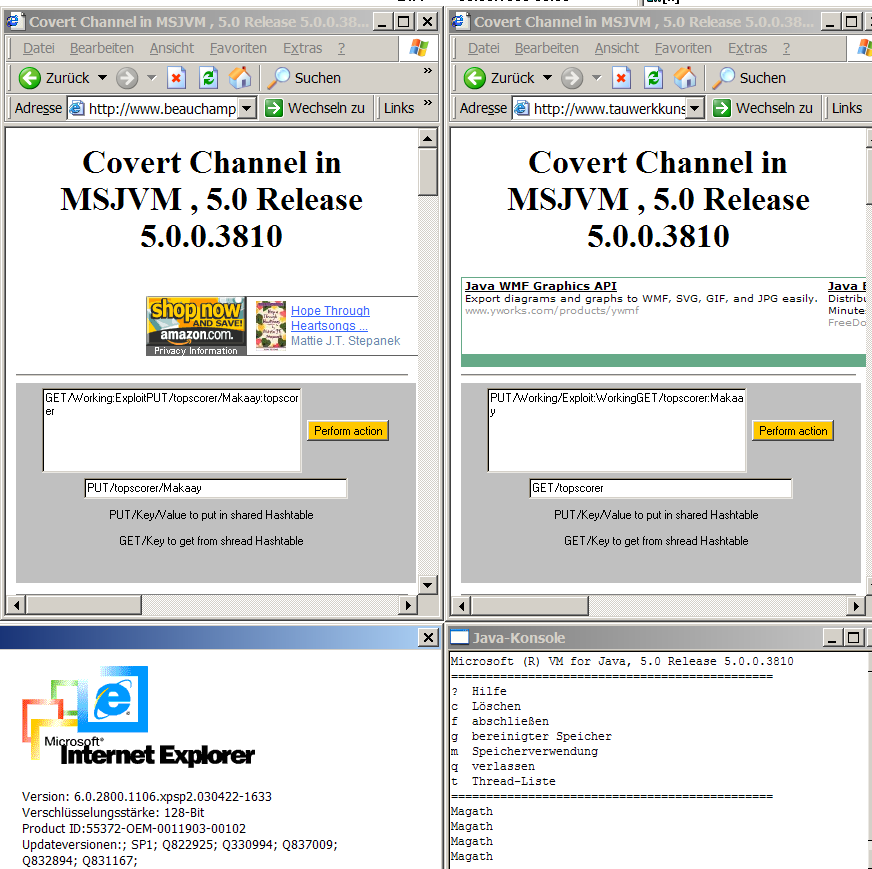Viewport: 872px width, 869px height.
Task: Expand address dropdown in left browser window
Action: pos(247,108)
